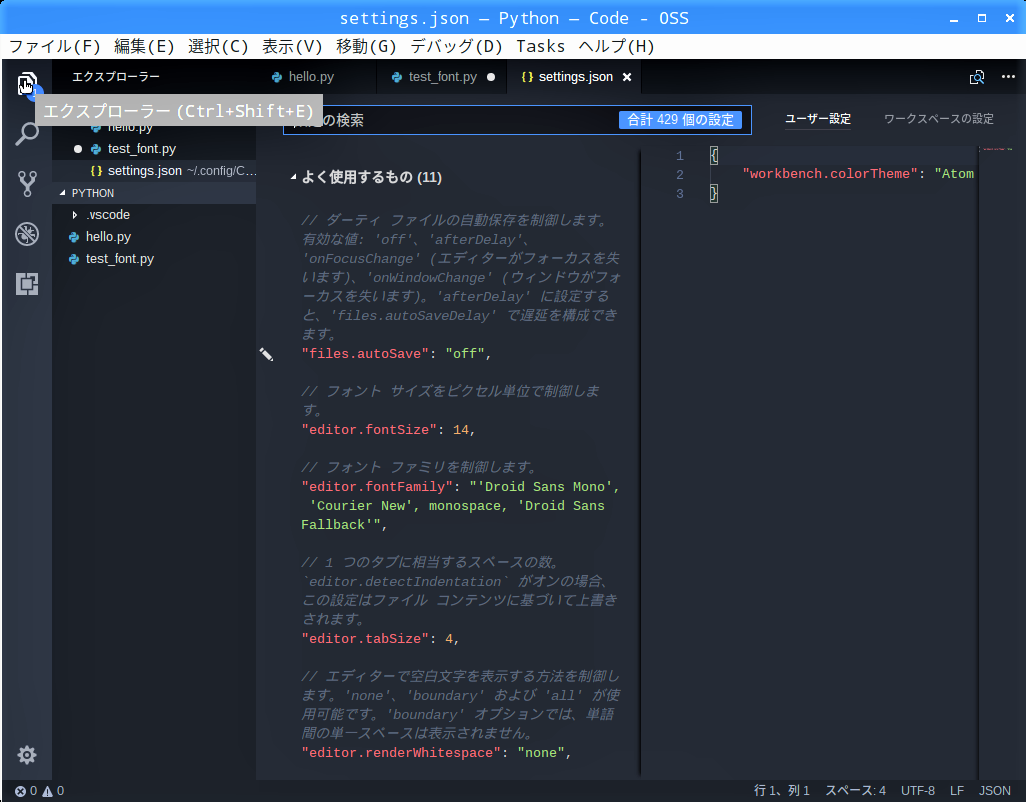Switch to ワークスペースの設定 tab
The width and height of the screenshot is (1026, 802).
938,119
